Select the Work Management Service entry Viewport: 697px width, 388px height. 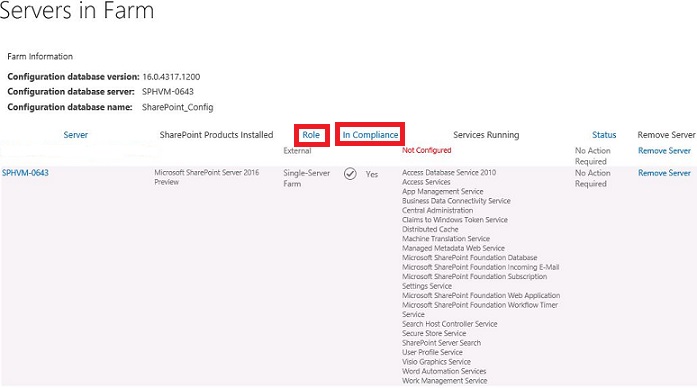coord(445,380)
